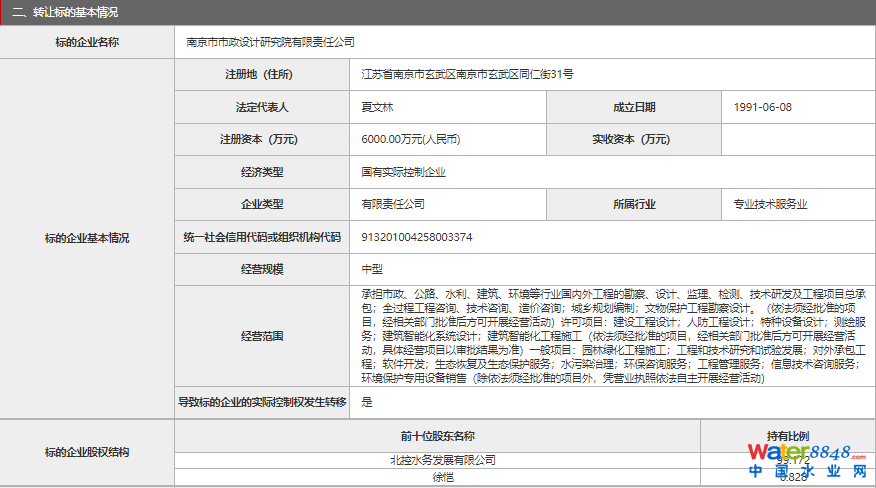876x488 pixels.
Task: Select registered capital value 6000.00万元
Action: click(411, 139)
